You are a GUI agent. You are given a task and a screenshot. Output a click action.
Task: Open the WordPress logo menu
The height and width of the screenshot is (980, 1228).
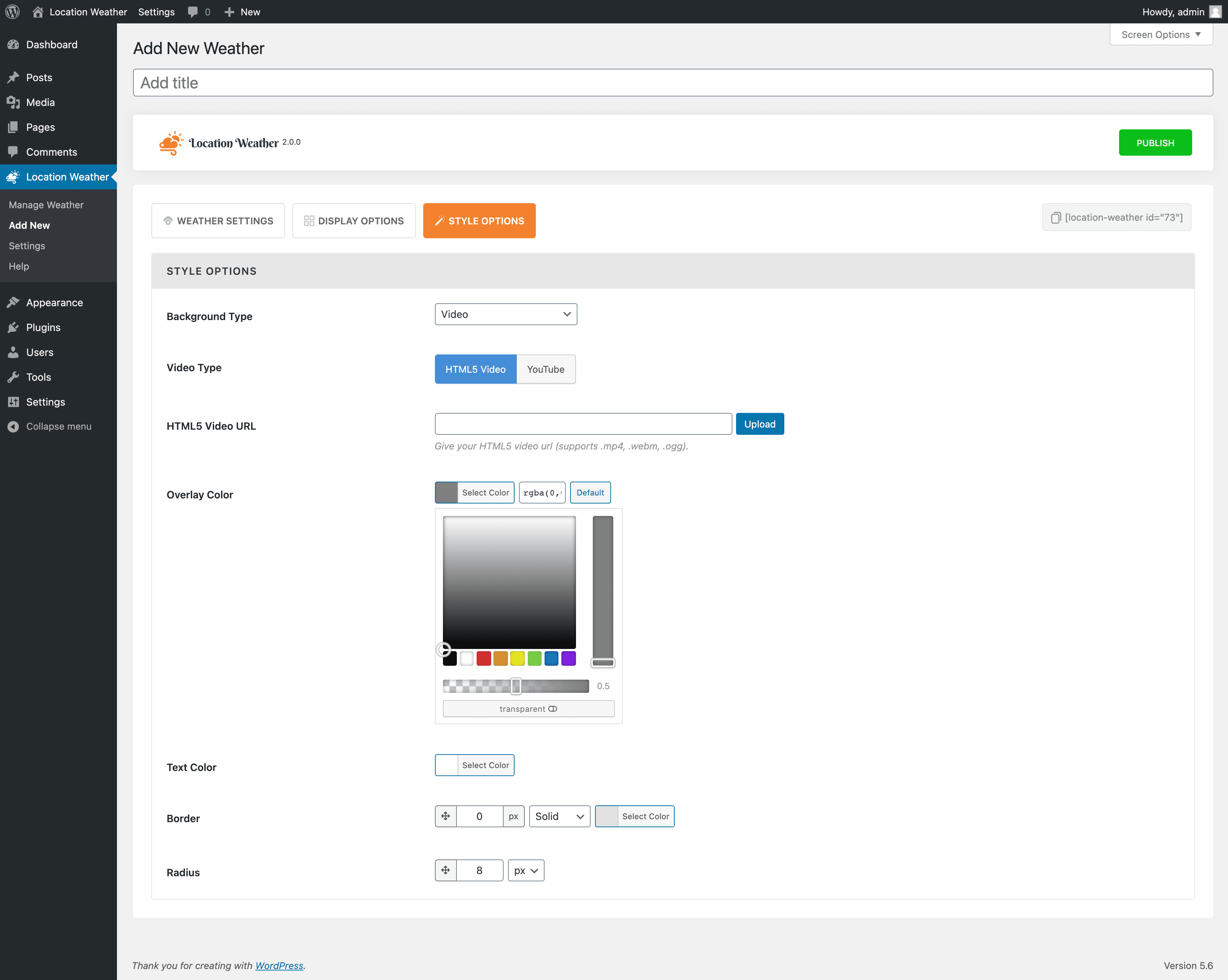click(x=12, y=12)
